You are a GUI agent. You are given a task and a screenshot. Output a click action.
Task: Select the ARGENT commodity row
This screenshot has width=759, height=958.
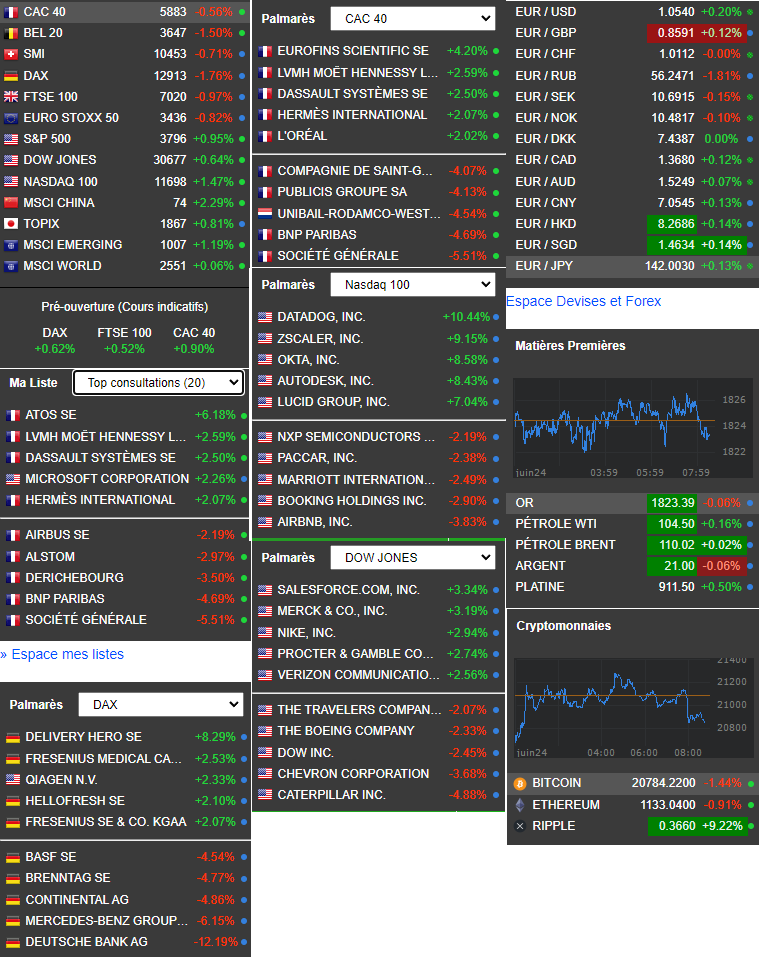tap(632, 566)
